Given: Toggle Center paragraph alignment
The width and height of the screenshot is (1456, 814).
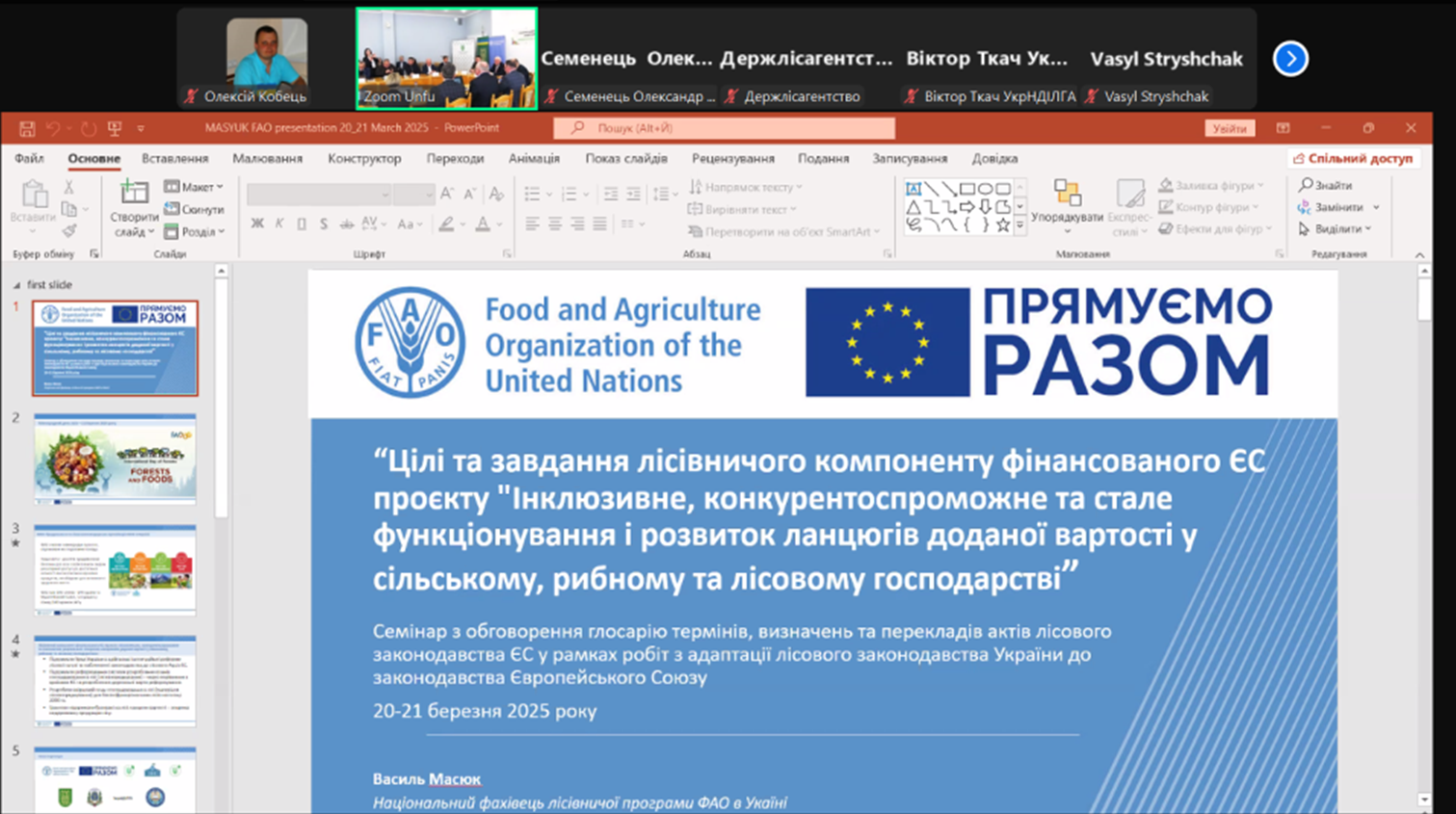Looking at the screenshot, I should point(554,224).
